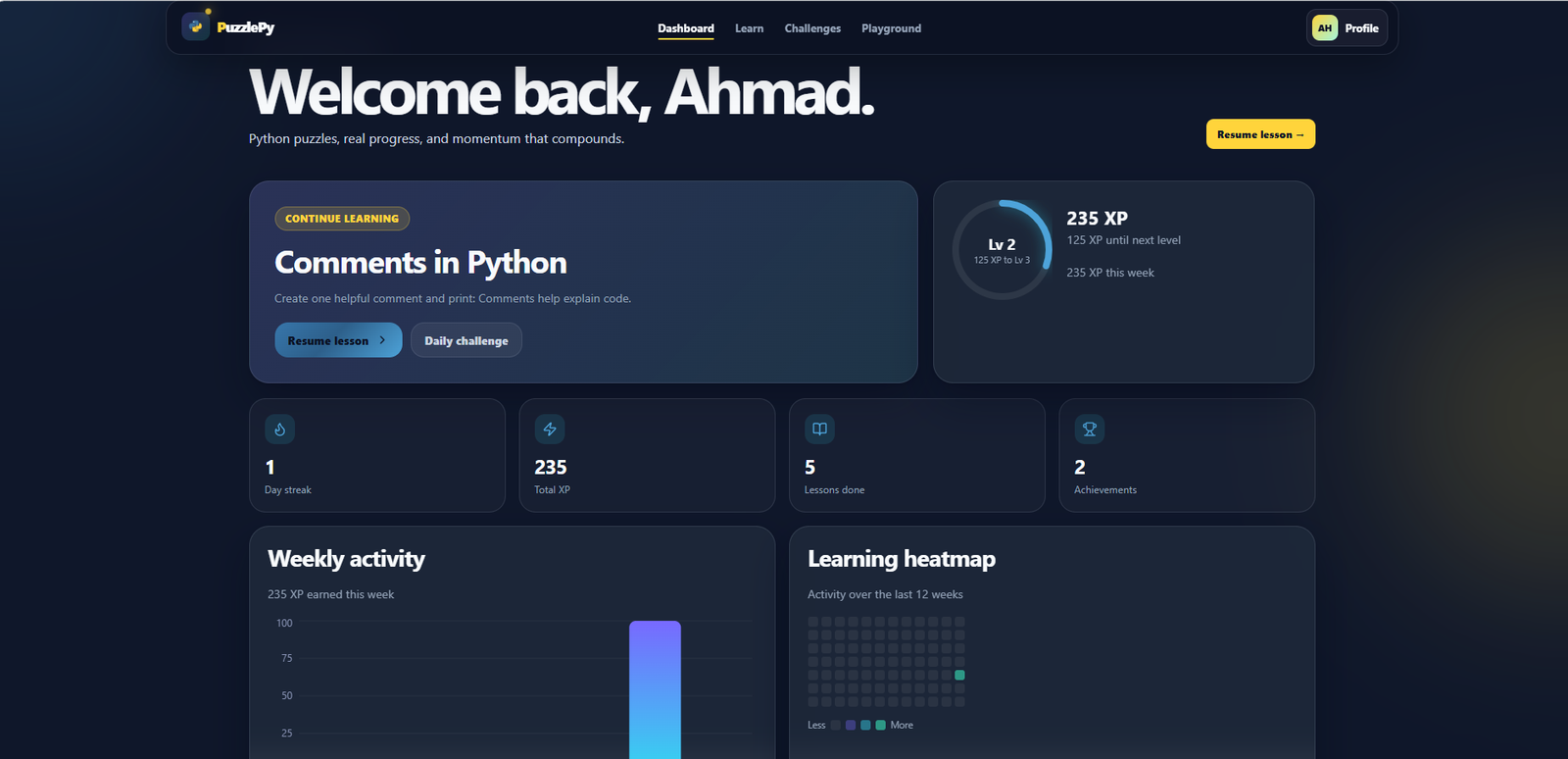Switch to the Playground tab
The width and height of the screenshot is (1568, 759).
(x=891, y=28)
